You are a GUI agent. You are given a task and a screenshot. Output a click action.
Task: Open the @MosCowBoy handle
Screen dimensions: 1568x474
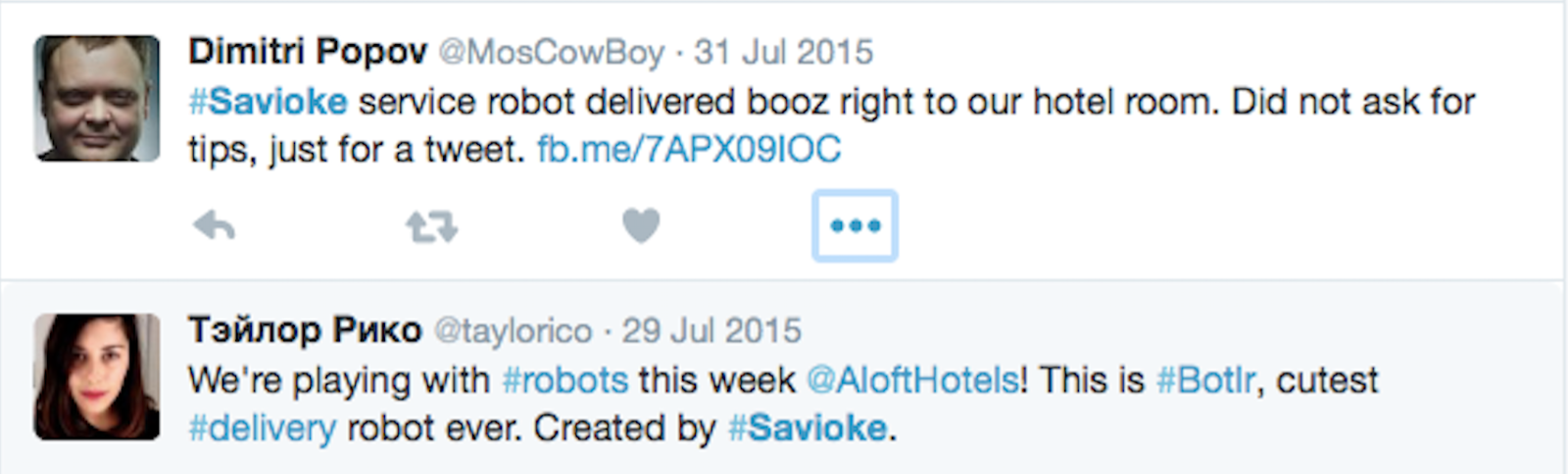(551, 52)
